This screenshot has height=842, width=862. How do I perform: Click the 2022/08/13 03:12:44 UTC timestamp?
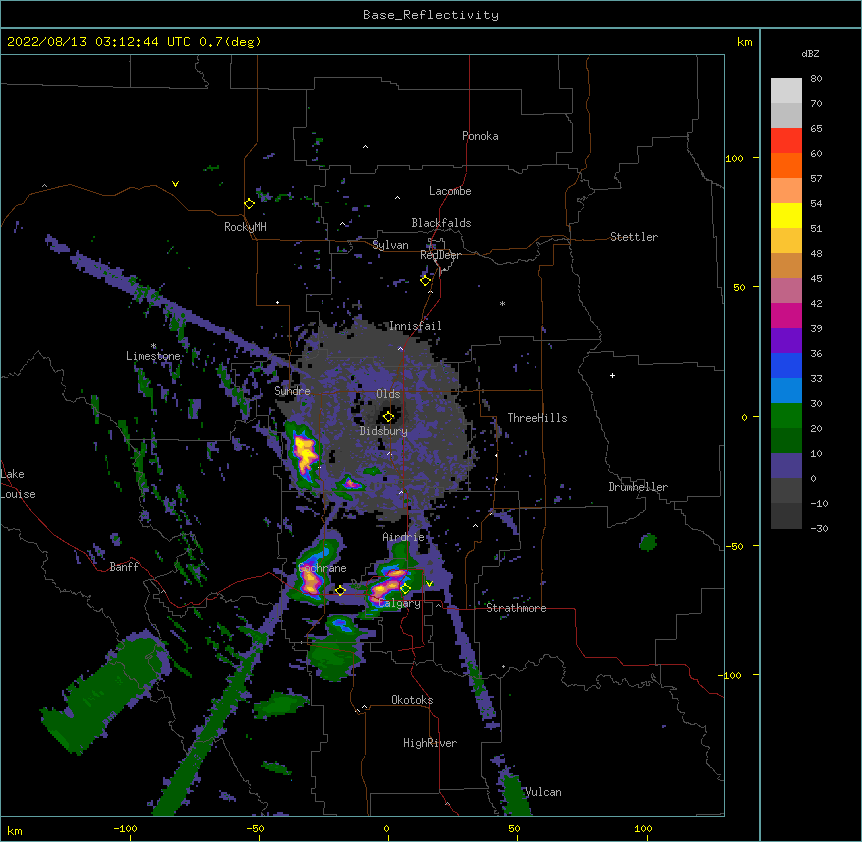click(99, 42)
